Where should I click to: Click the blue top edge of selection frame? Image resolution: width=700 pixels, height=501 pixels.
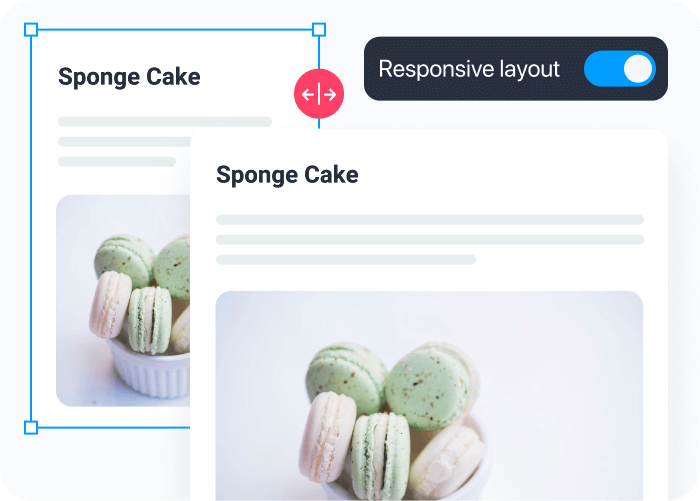point(175,30)
